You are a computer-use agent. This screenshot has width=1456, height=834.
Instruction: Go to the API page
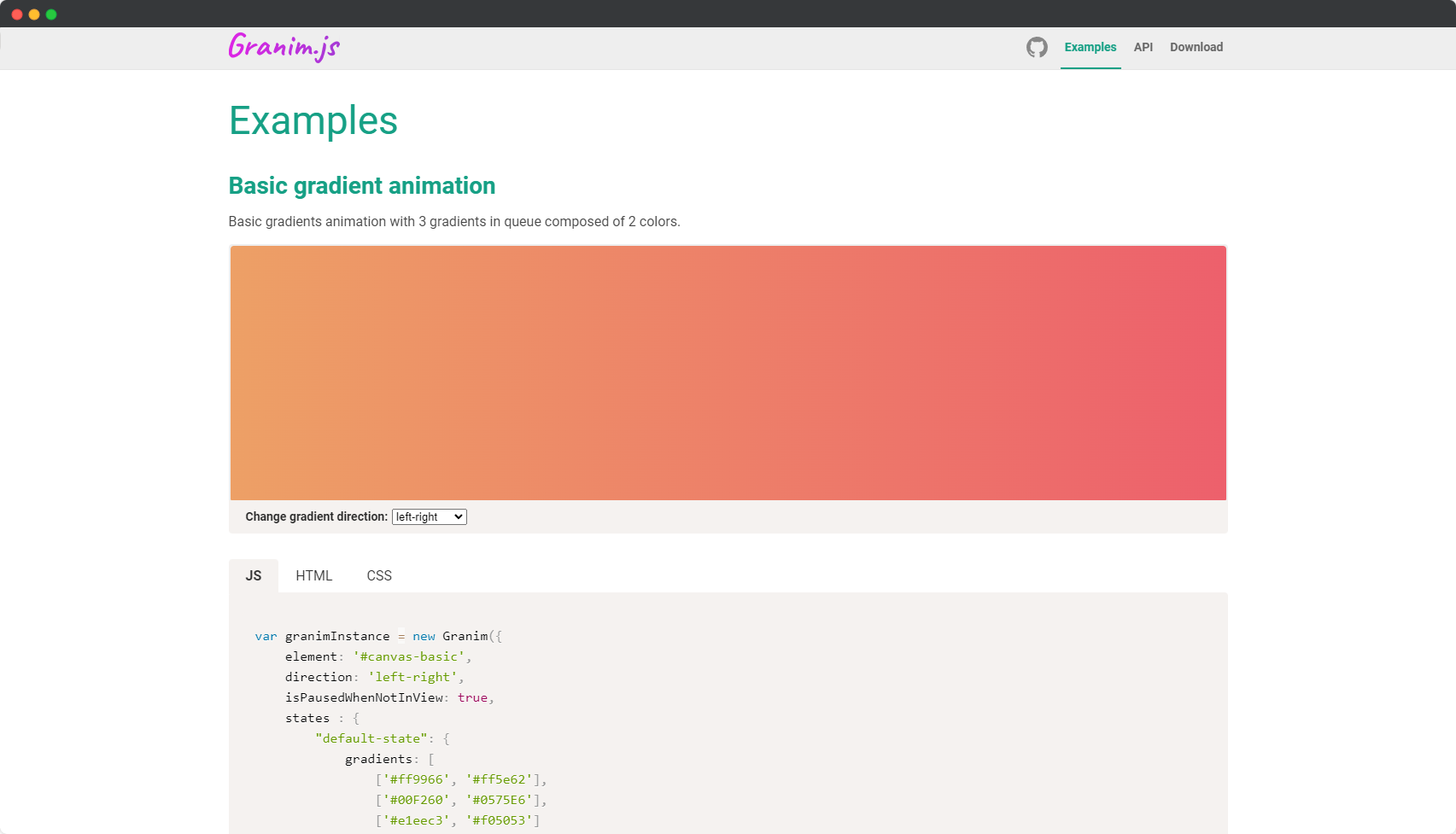pos(1143,47)
